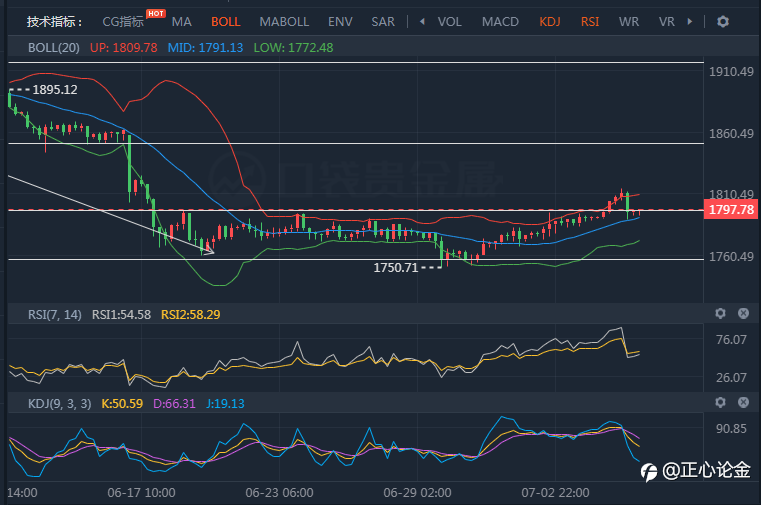Click the red HOT badge
The image size is (761, 505).
[156, 14]
